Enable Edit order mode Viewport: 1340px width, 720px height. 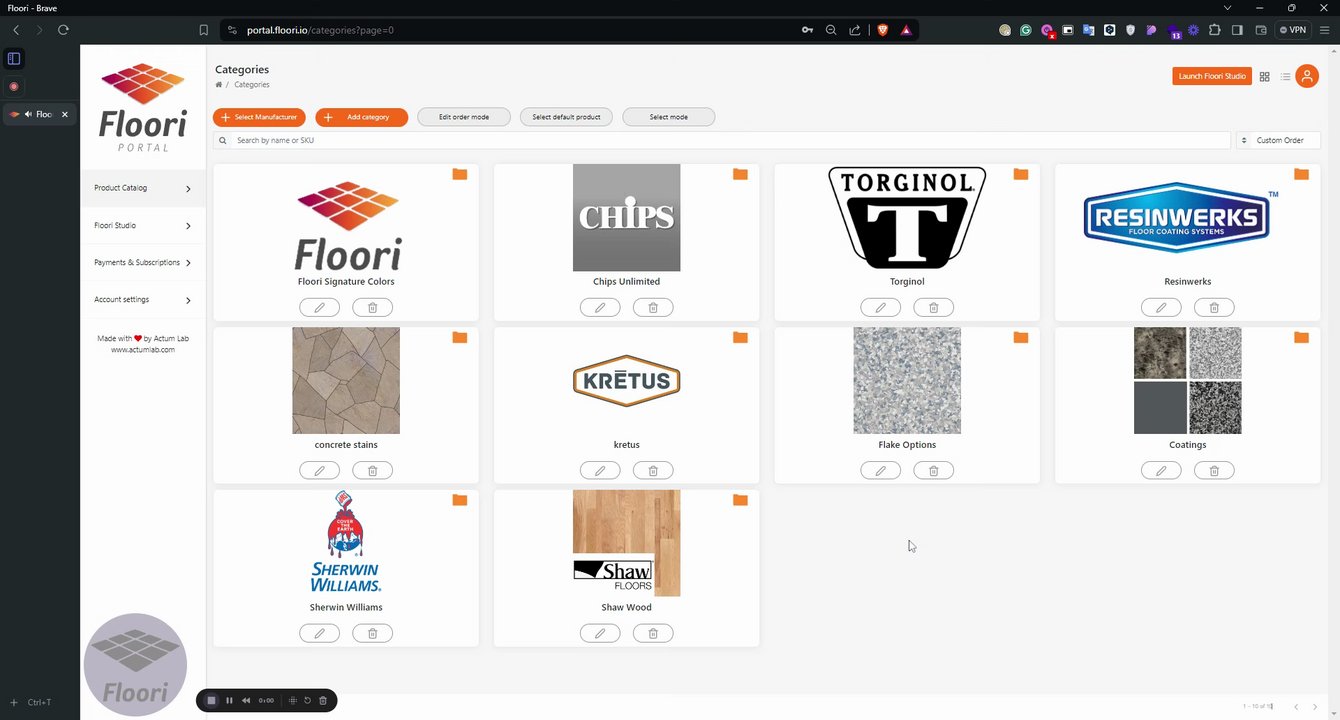tap(464, 117)
